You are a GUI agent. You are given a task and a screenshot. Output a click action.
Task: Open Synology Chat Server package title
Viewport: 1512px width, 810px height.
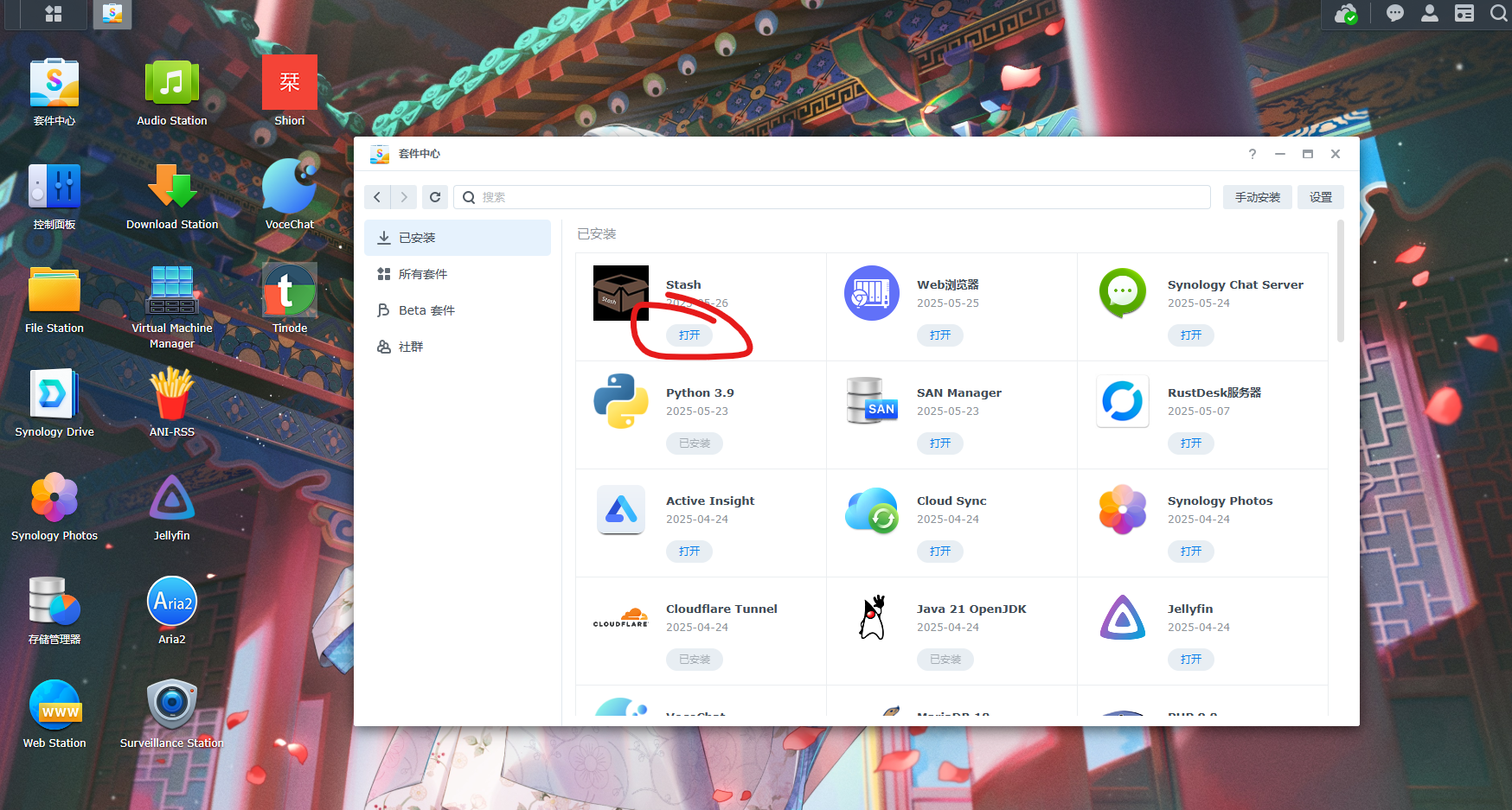[1235, 284]
